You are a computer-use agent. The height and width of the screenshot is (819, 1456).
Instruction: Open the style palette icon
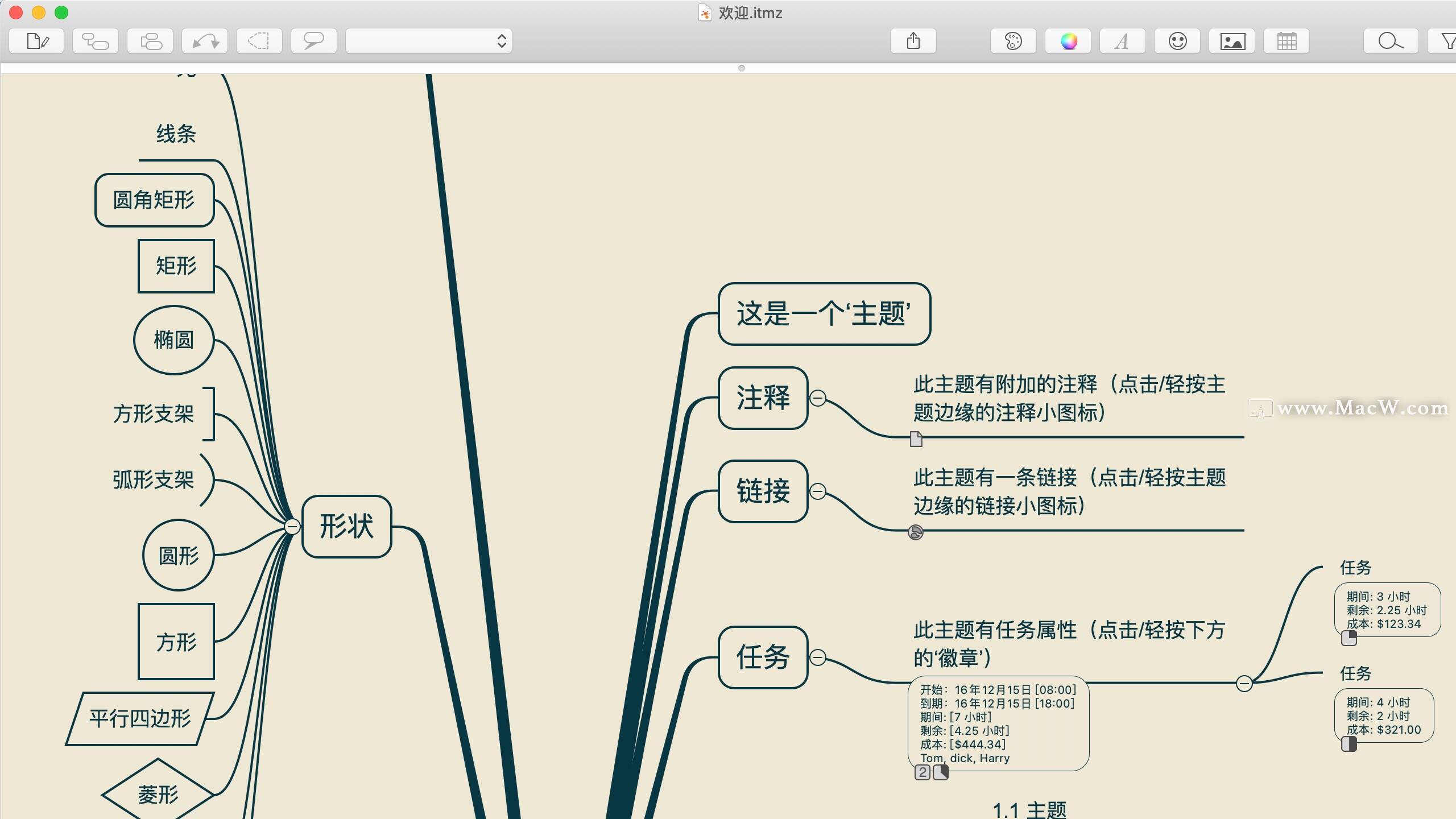coord(1013,41)
